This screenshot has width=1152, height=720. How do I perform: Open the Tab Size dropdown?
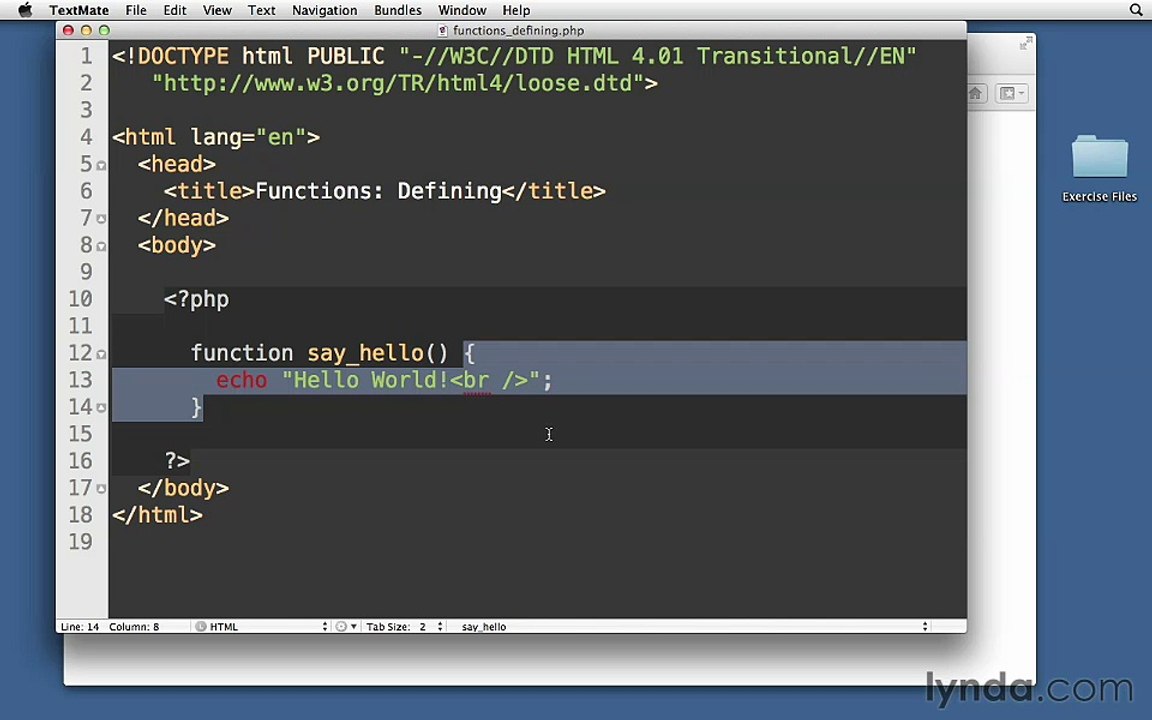pyautogui.click(x=405, y=627)
